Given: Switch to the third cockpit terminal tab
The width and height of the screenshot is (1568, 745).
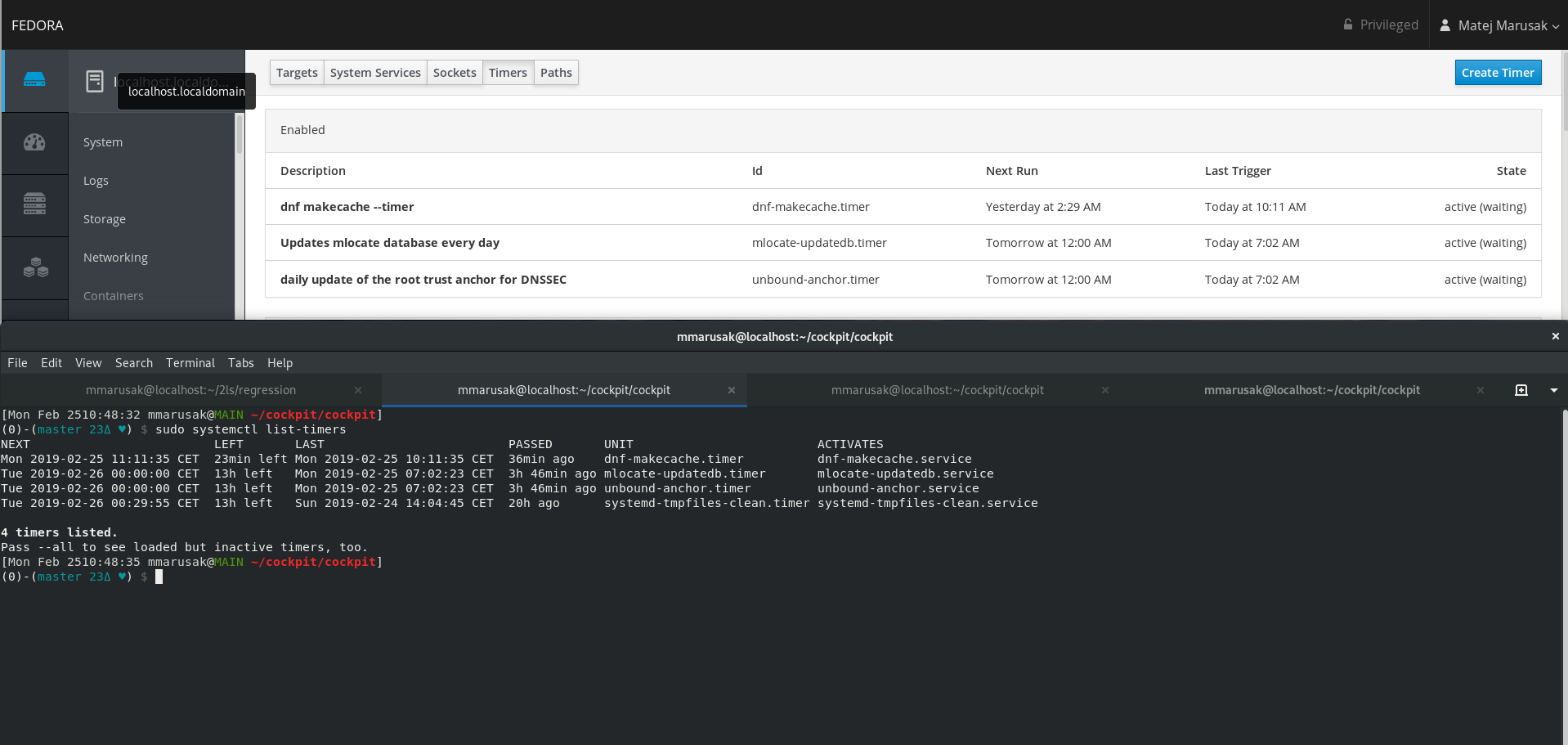Looking at the screenshot, I should click(x=937, y=390).
